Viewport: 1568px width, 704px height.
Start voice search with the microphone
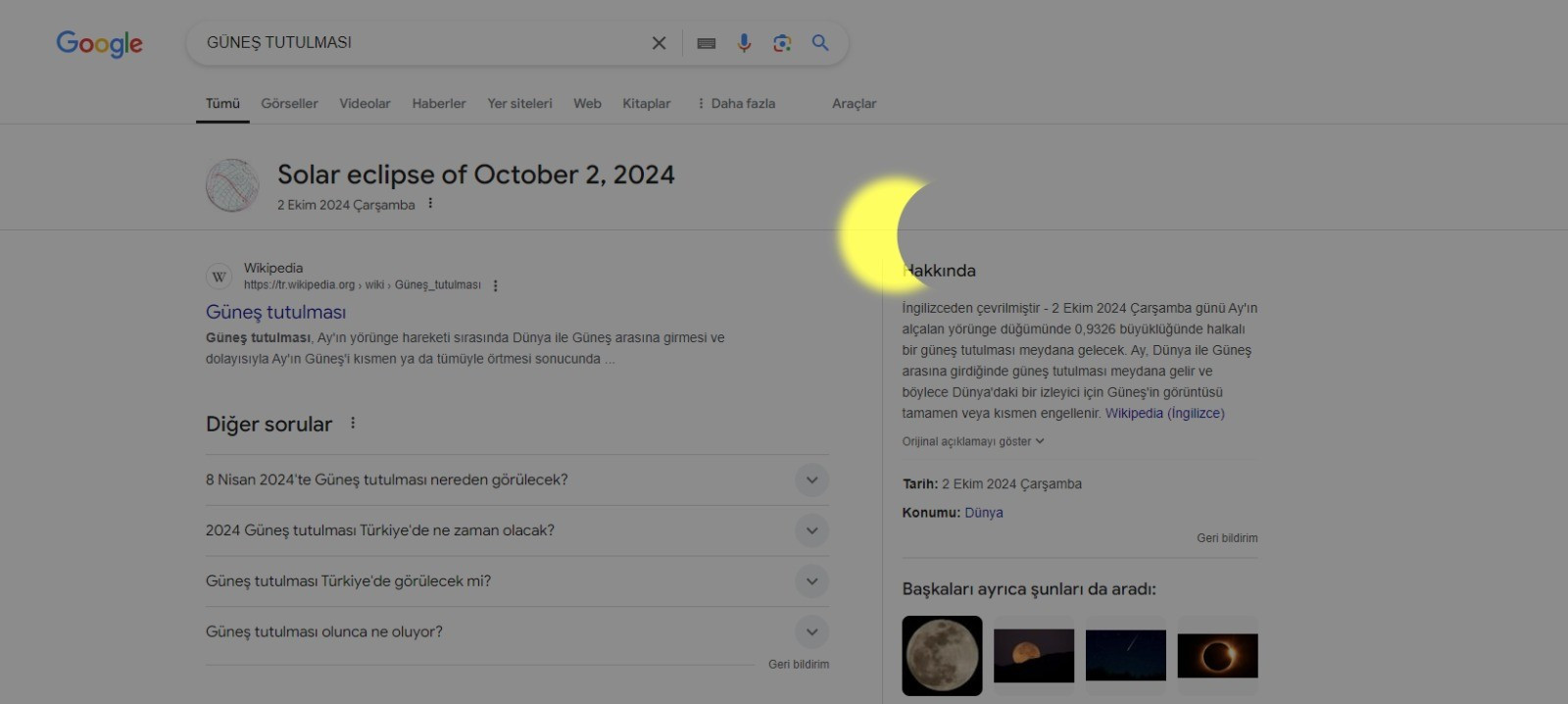pyautogui.click(x=744, y=43)
